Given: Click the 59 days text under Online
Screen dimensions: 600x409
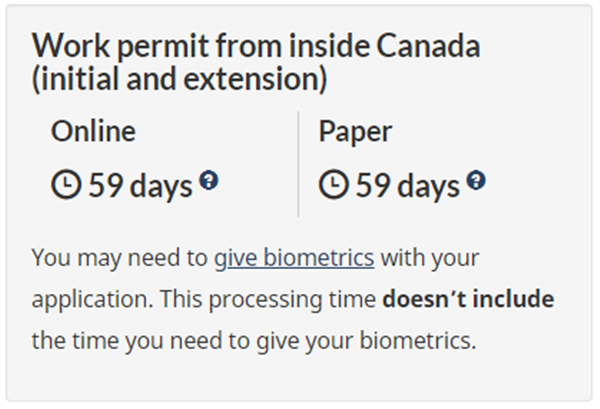Looking at the screenshot, I should pyautogui.click(x=140, y=186).
